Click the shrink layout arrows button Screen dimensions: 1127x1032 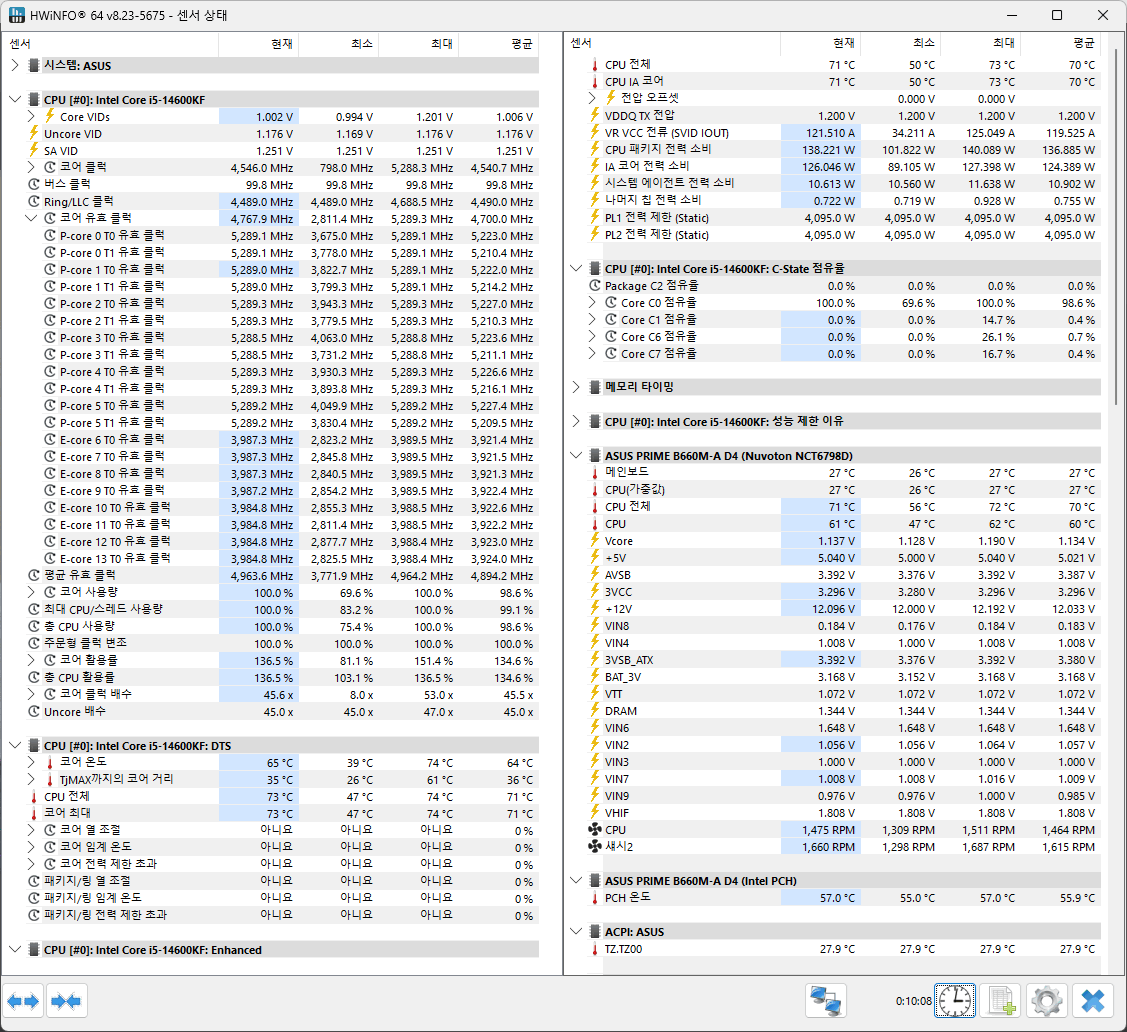coord(66,1001)
